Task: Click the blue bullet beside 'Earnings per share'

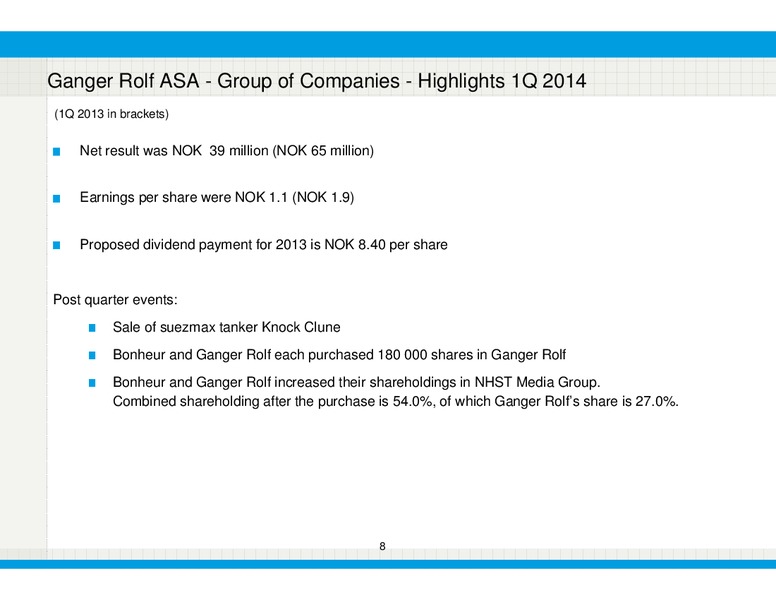Action: click(x=56, y=199)
